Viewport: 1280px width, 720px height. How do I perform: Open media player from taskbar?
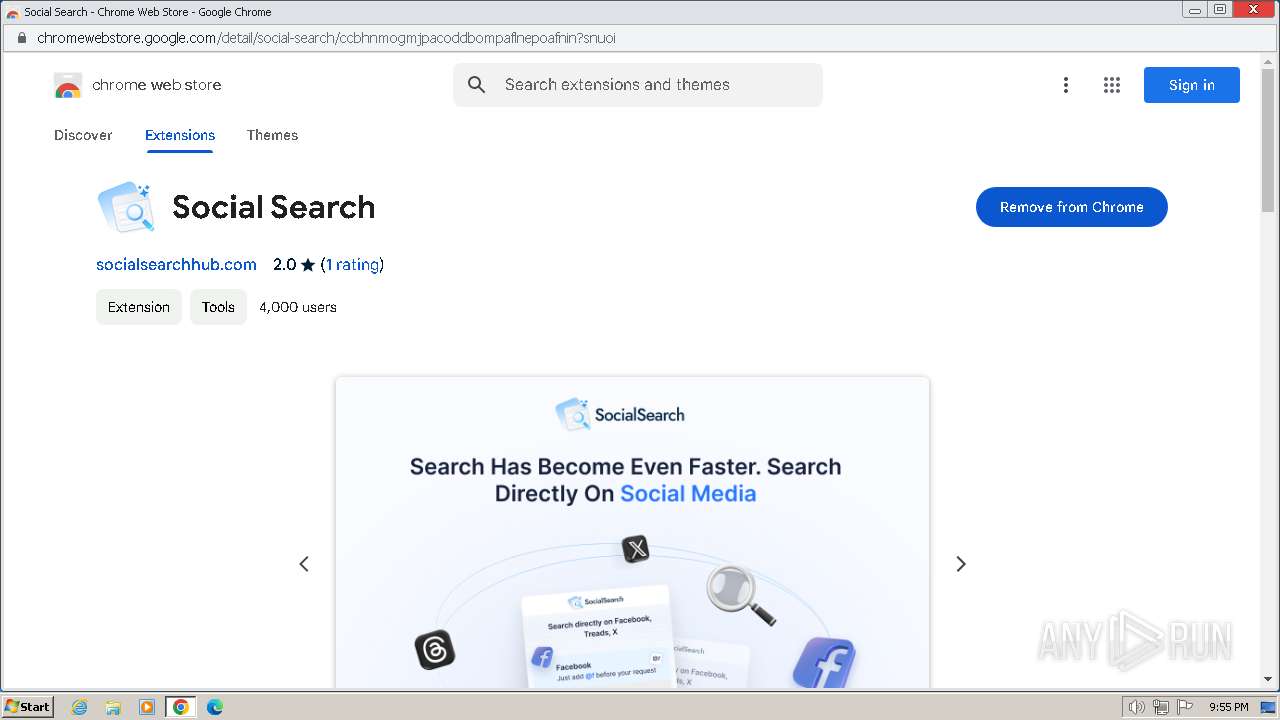point(147,707)
